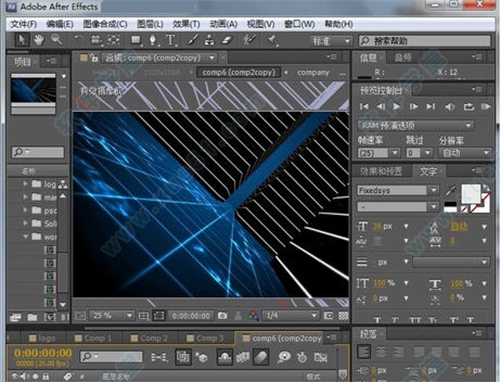Click the Draft 3D icon in timeline
The height and width of the screenshot is (382, 500).
pyautogui.click(x=201, y=357)
